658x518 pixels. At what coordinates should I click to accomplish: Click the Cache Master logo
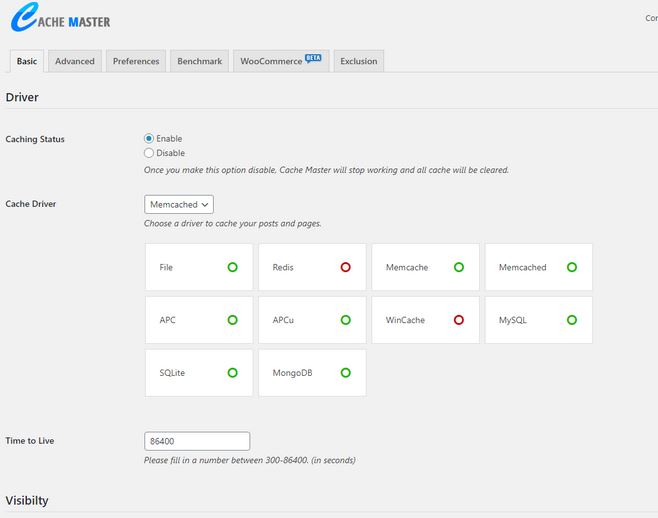(x=60, y=17)
